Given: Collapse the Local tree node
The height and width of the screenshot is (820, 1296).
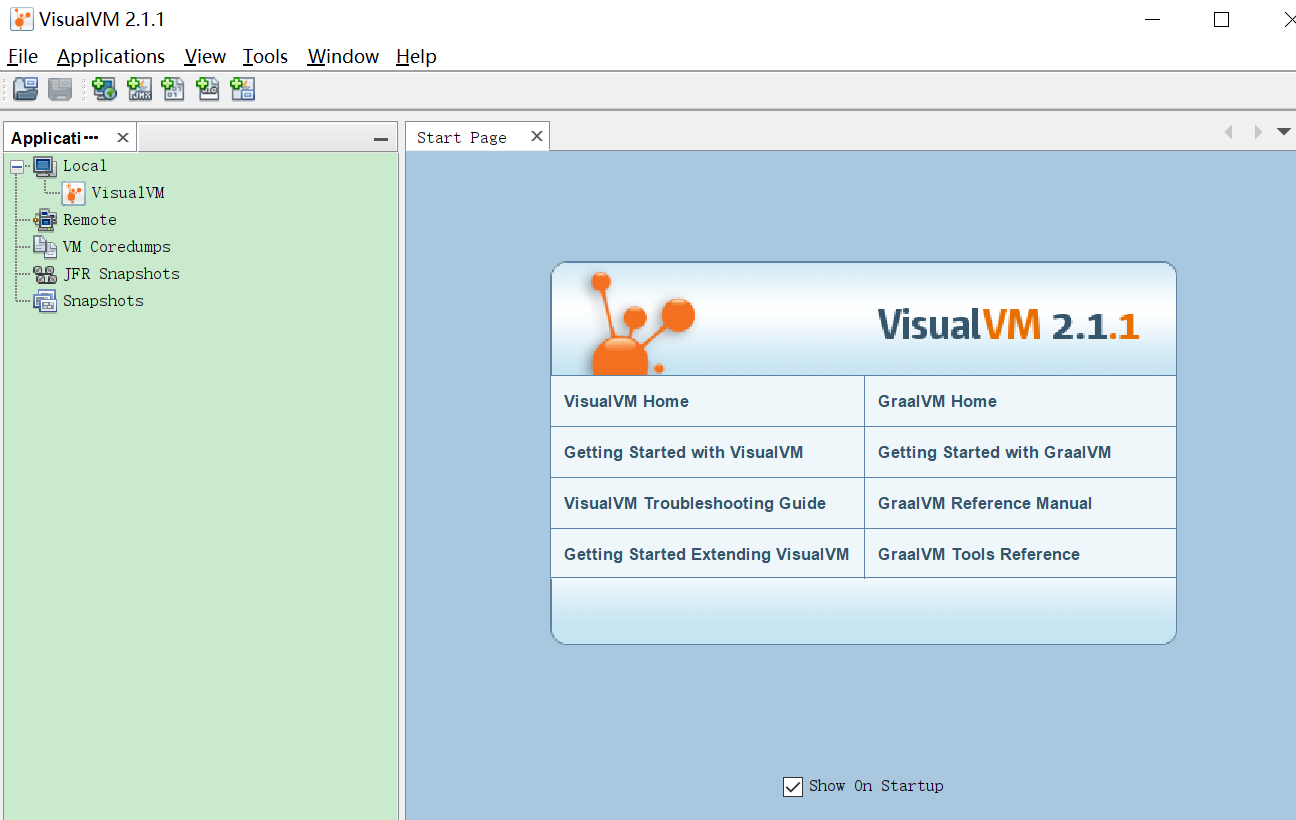Looking at the screenshot, I should (x=17, y=166).
